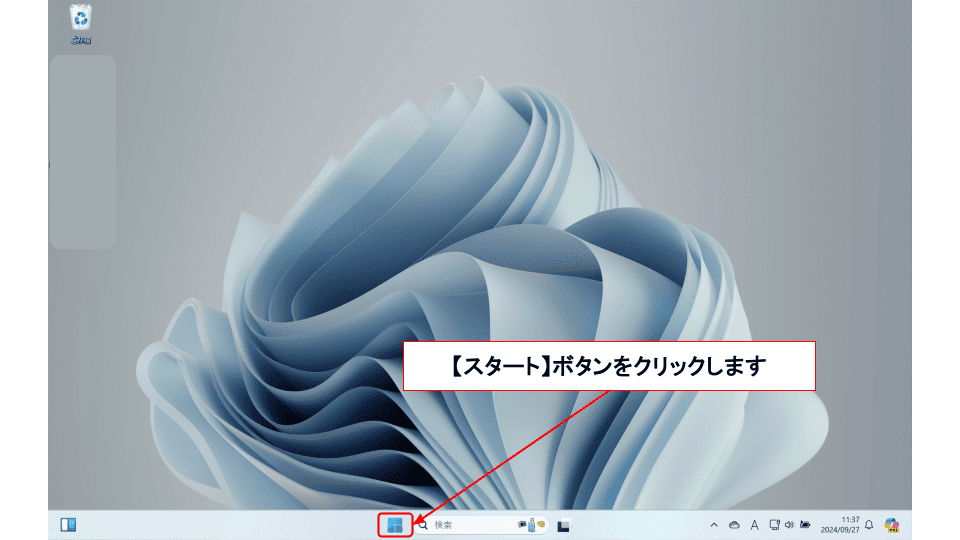The width and height of the screenshot is (960, 540).
Task: Click the スタート instruction callout box
Action: pos(610,366)
